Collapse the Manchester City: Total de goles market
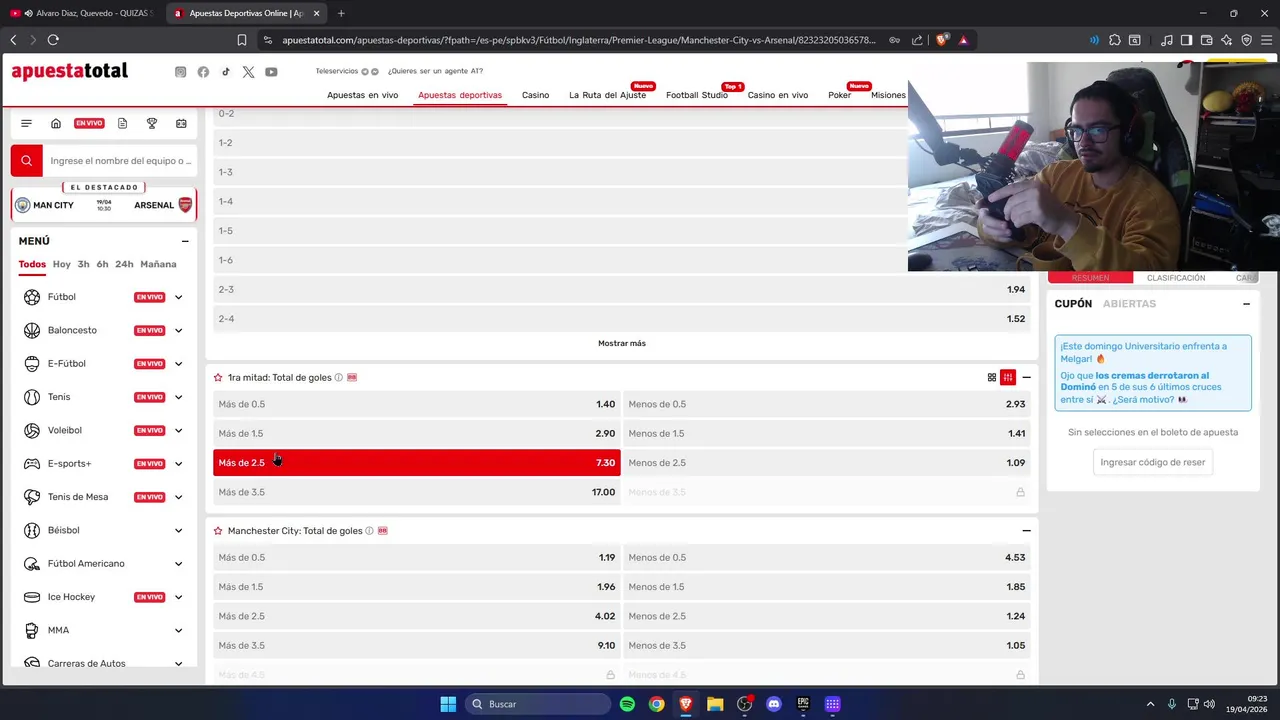The width and height of the screenshot is (1280, 720). (x=1026, y=531)
